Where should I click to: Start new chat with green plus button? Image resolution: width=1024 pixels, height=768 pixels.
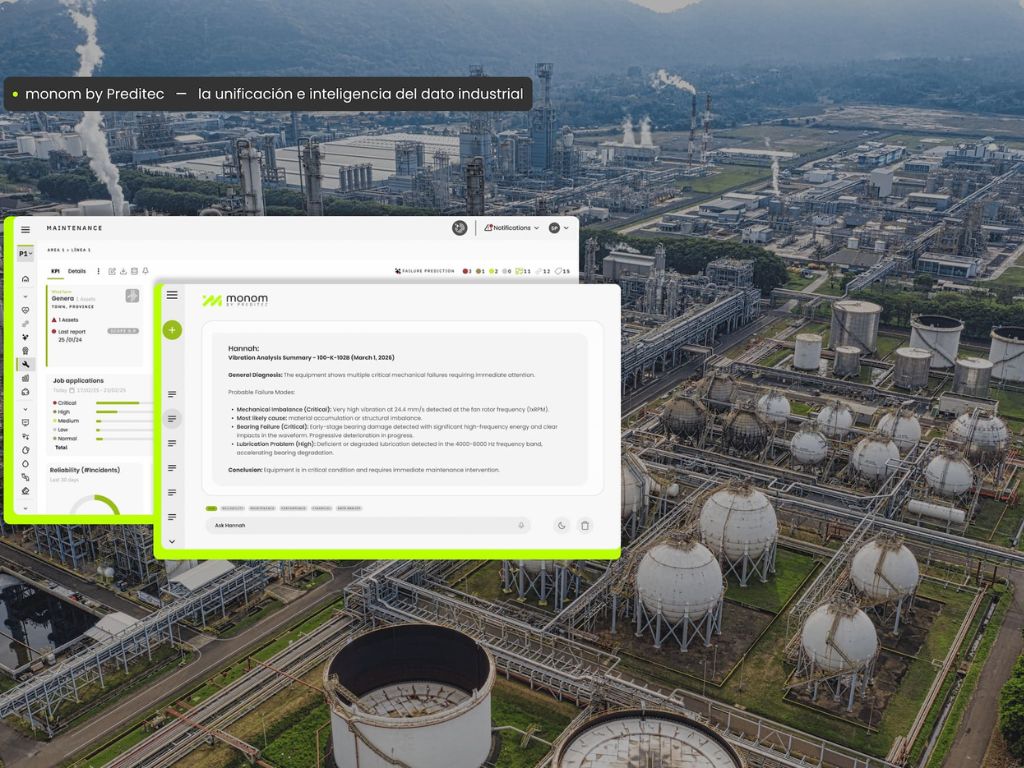point(172,330)
